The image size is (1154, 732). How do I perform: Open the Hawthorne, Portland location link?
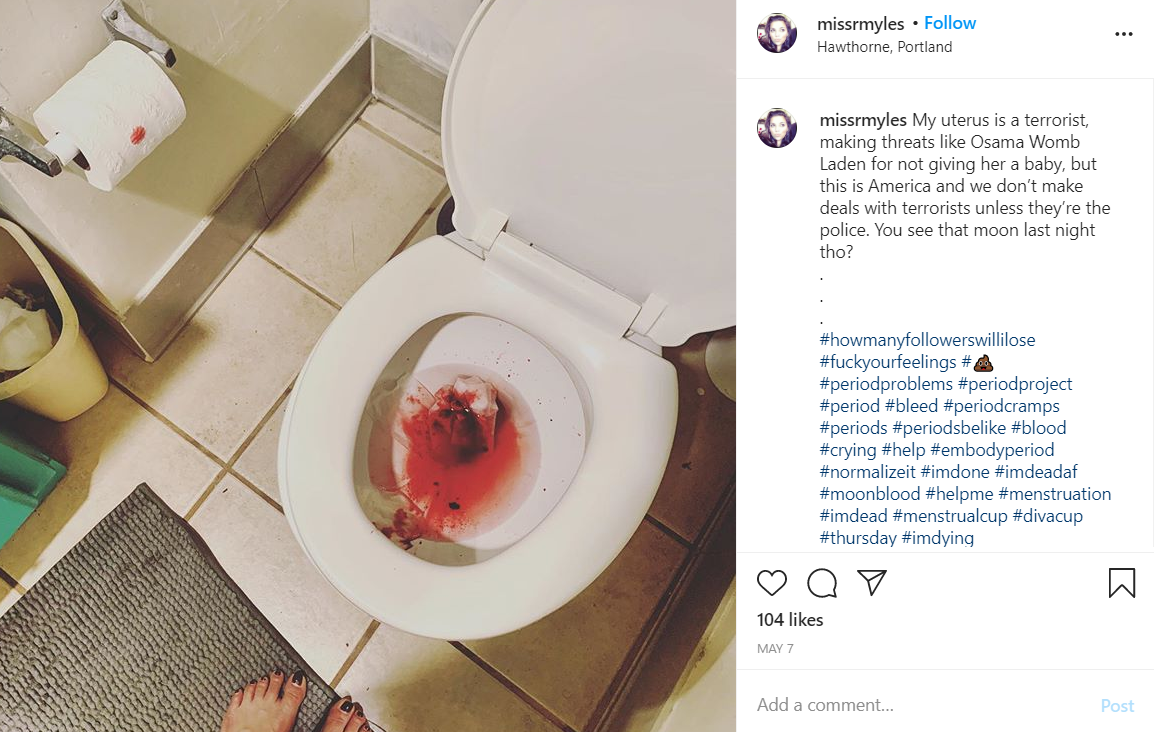click(884, 46)
